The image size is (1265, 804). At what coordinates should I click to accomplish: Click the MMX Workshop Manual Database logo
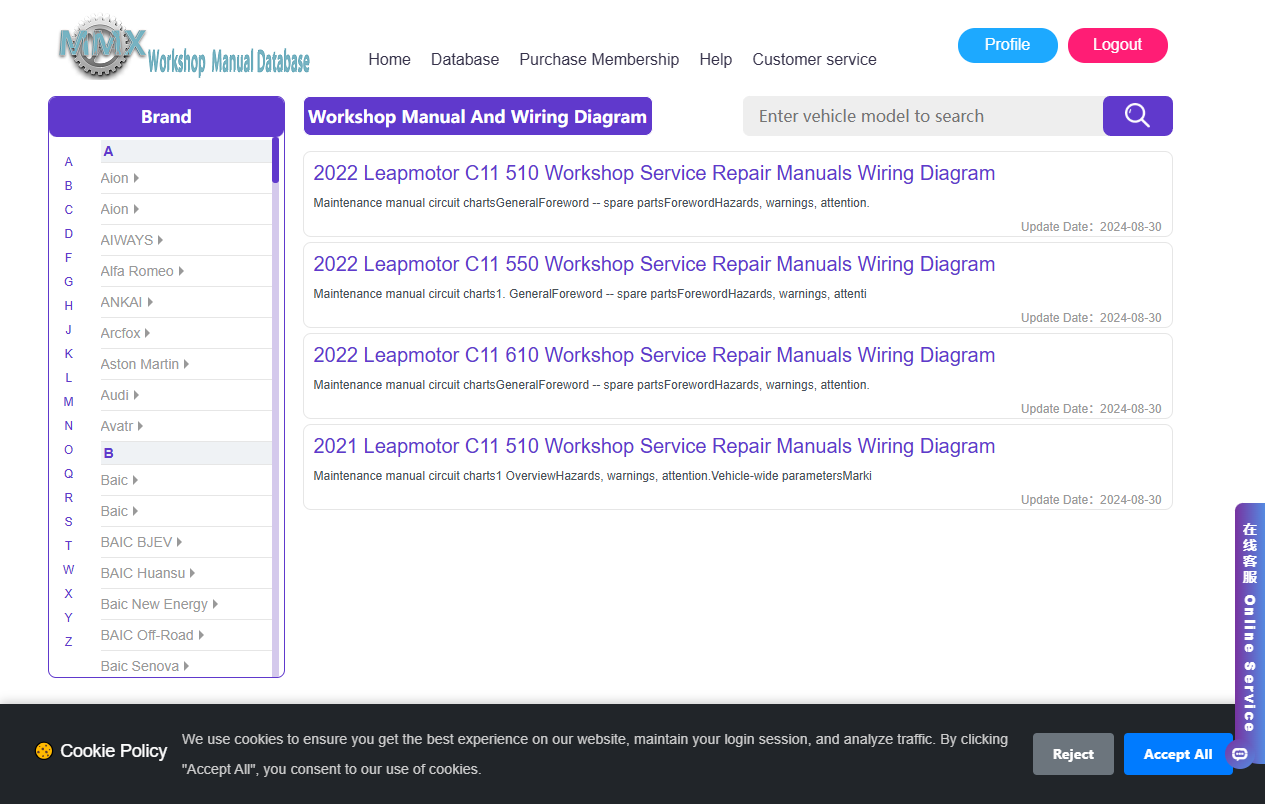pos(184,48)
